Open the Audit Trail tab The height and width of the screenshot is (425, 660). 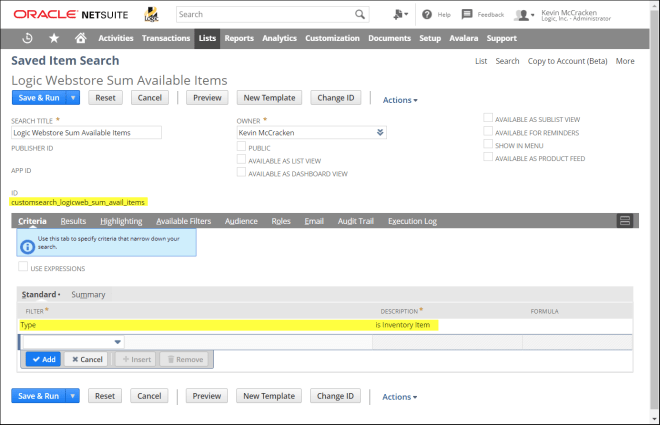point(356,221)
